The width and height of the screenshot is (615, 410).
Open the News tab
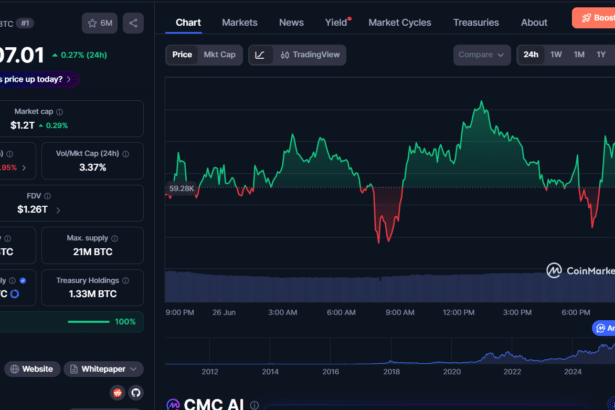pos(291,23)
